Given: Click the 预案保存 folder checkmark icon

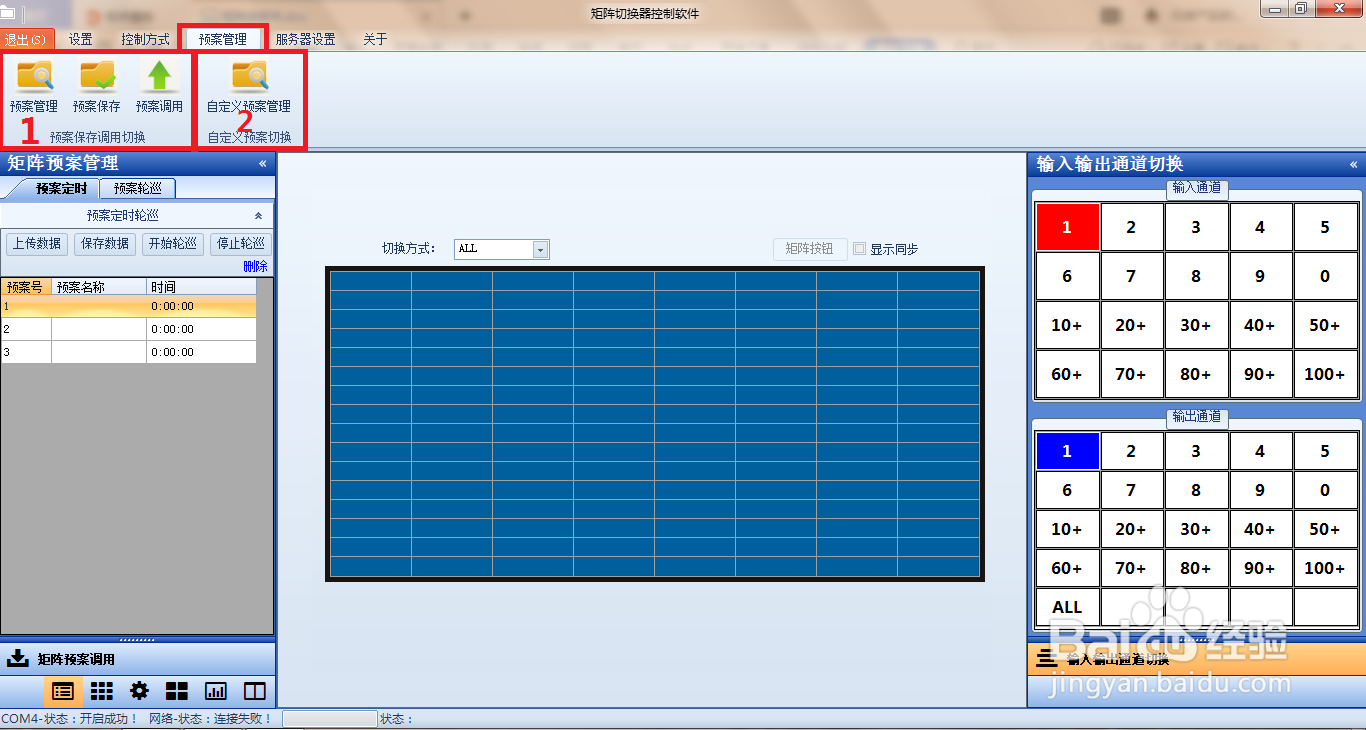Looking at the screenshot, I should pos(97,77).
